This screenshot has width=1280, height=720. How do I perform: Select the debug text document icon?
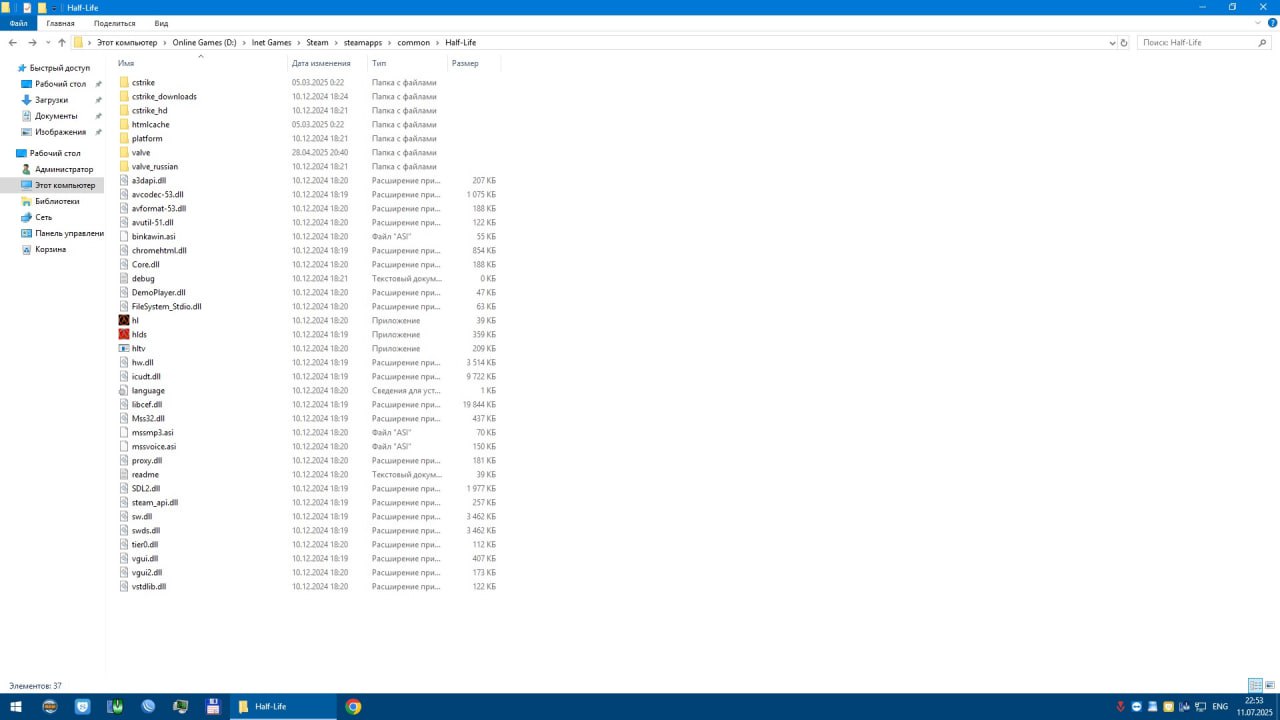(x=124, y=278)
